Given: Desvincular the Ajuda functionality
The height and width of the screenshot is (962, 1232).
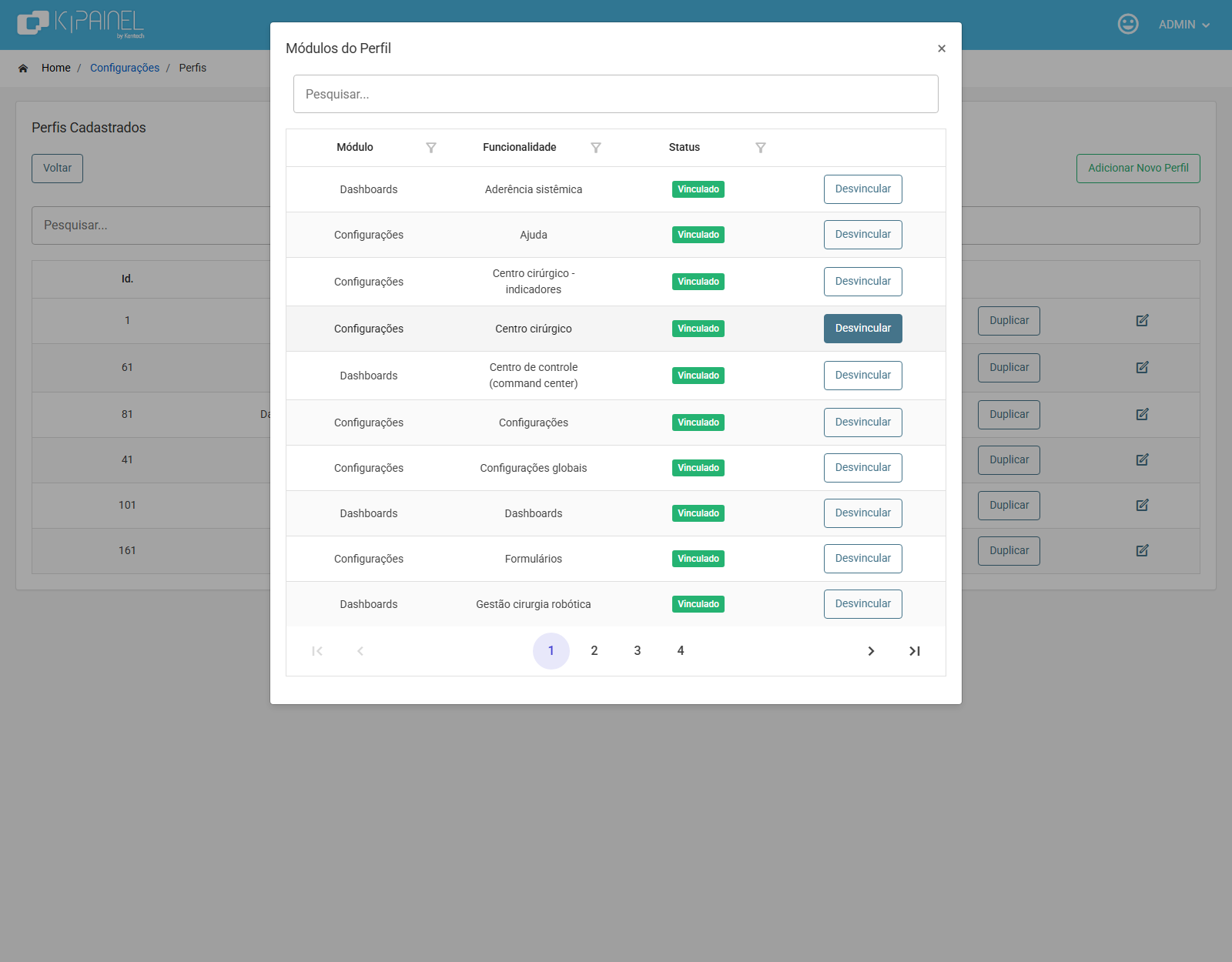Looking at the screenshot, I should coord(863,235).
